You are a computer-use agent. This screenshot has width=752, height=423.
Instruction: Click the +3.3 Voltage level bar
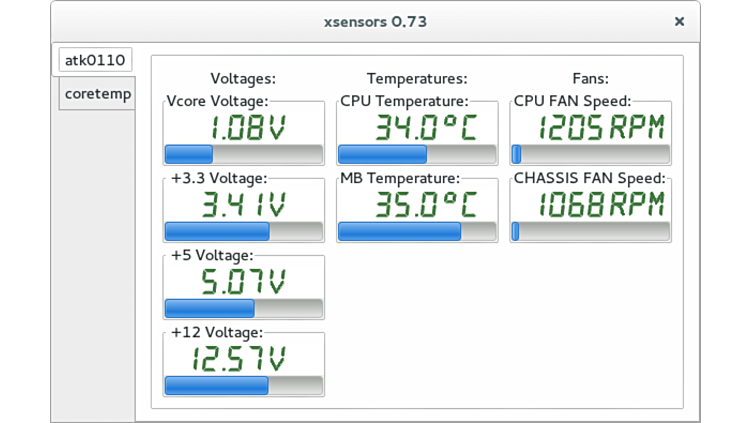243,232
